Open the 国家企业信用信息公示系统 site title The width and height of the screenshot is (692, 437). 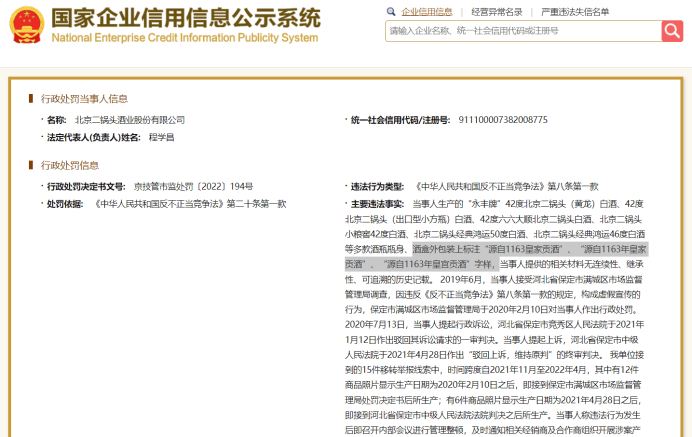pos(186,18)
